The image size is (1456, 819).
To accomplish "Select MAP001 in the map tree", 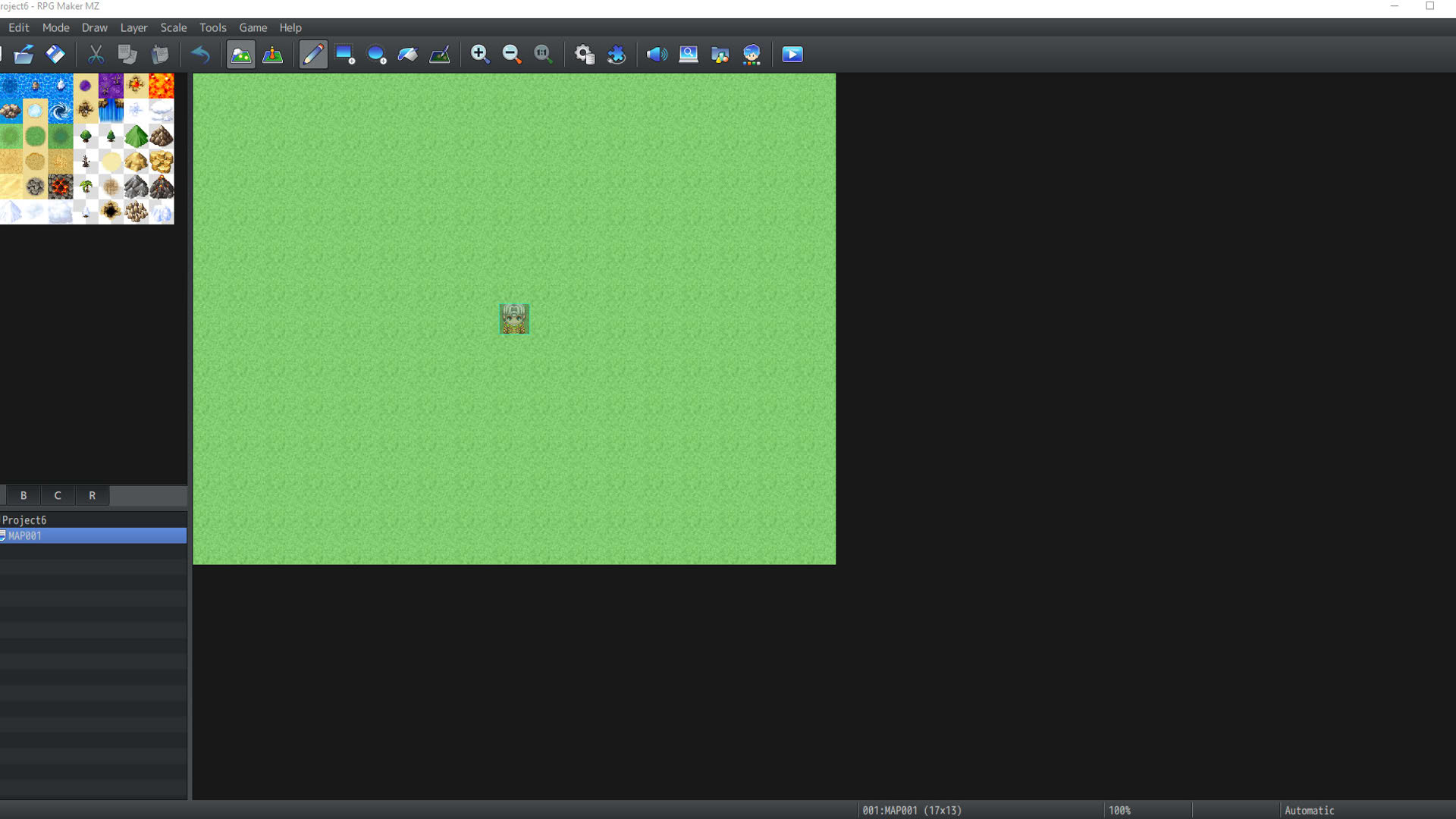I will pyautogui.click(x=93, y=535).
